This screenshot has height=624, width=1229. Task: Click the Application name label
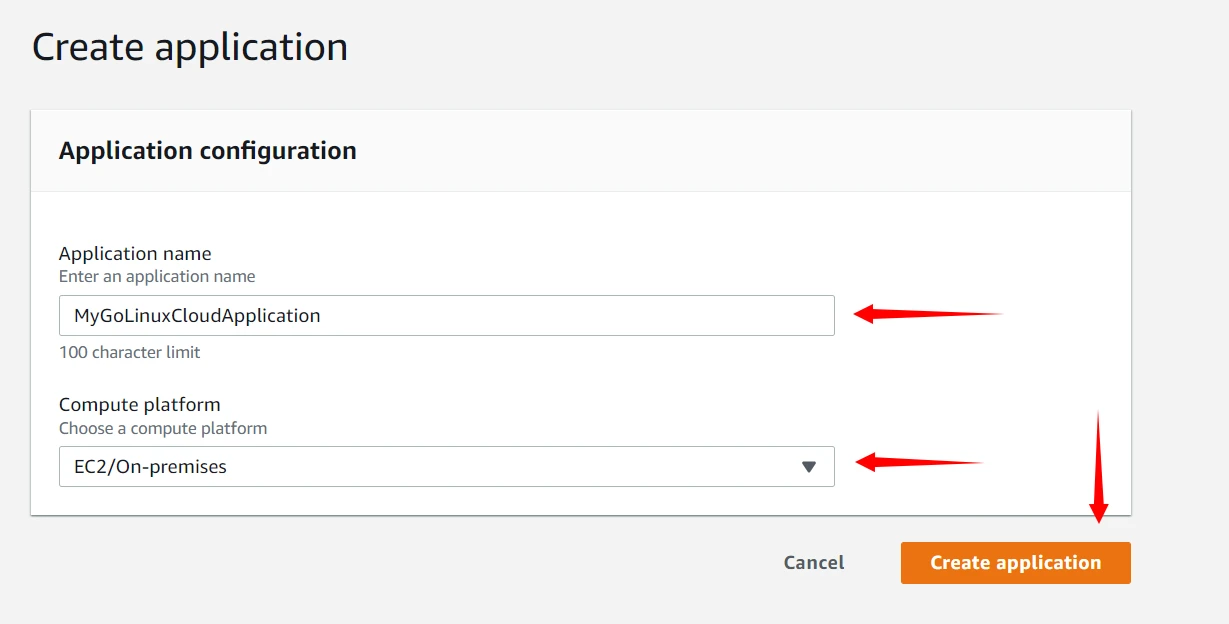tap(135, 253)
